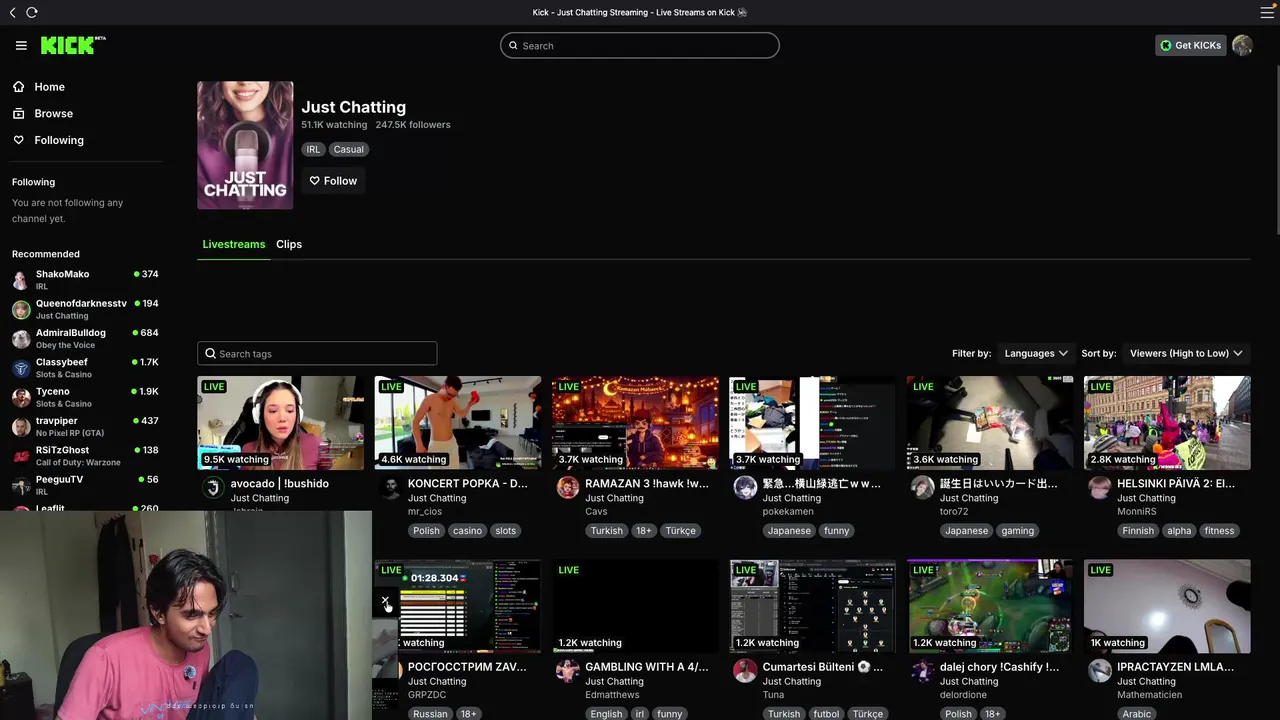Open AdmiralBulldog recommended channel

[x=85, y=338]
